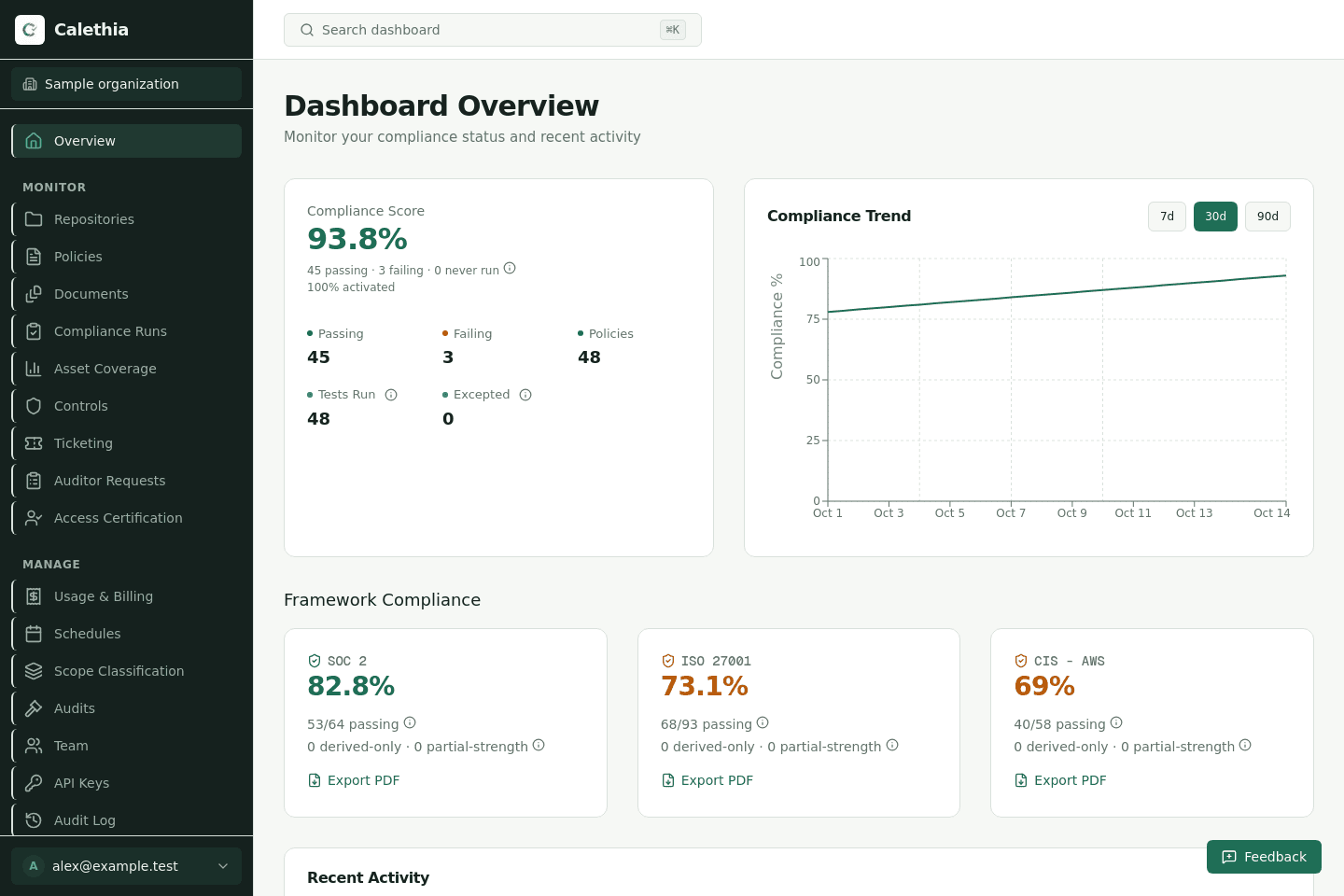This screenshot has height=896, width=1344.
Task: Go to Overview in the sidebar
Action: (x=126, y=141)
